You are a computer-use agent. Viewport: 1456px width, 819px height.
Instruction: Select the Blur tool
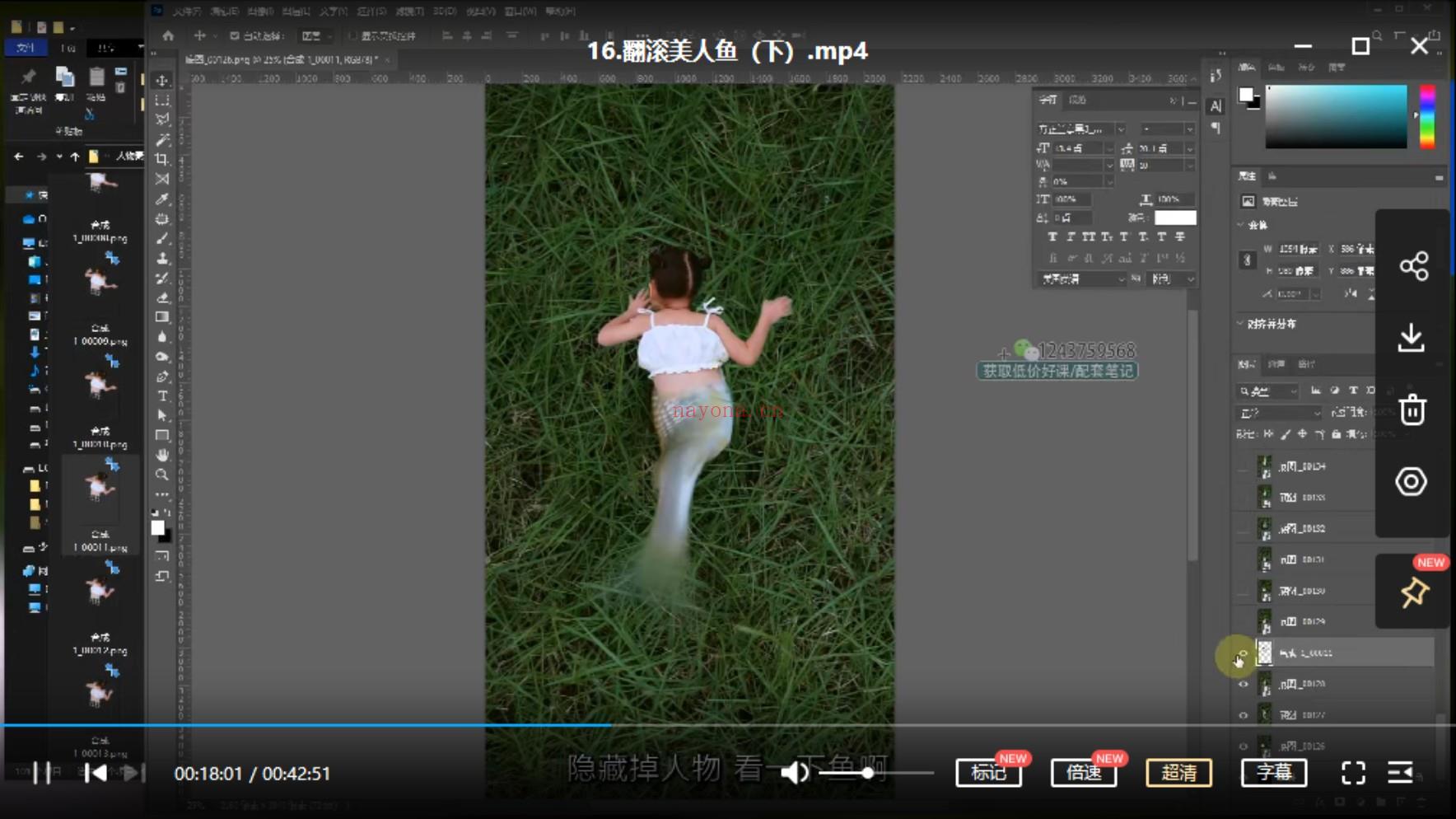[162, 337]
